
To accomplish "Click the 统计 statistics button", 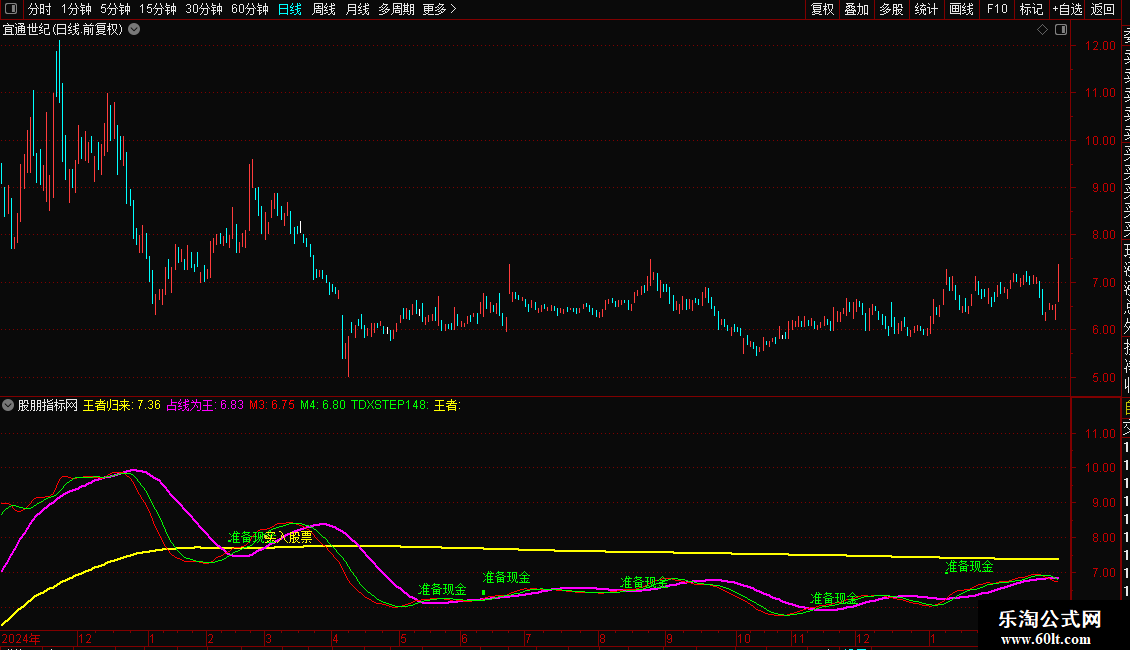I will (x=926, y=9).
